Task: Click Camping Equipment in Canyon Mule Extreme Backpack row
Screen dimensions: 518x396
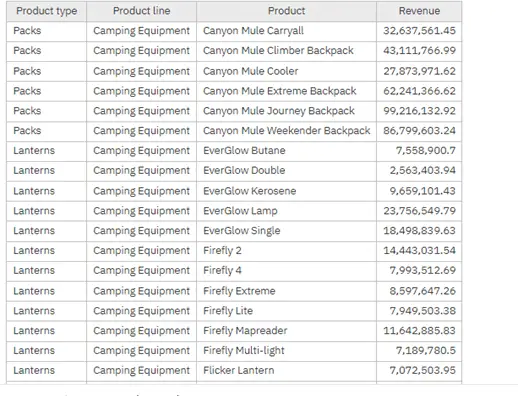Action: click(x=142, y=91)
